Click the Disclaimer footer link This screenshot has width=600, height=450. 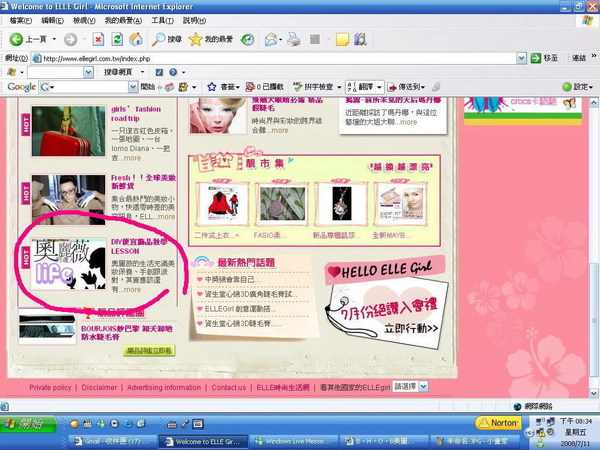[99, 387]
